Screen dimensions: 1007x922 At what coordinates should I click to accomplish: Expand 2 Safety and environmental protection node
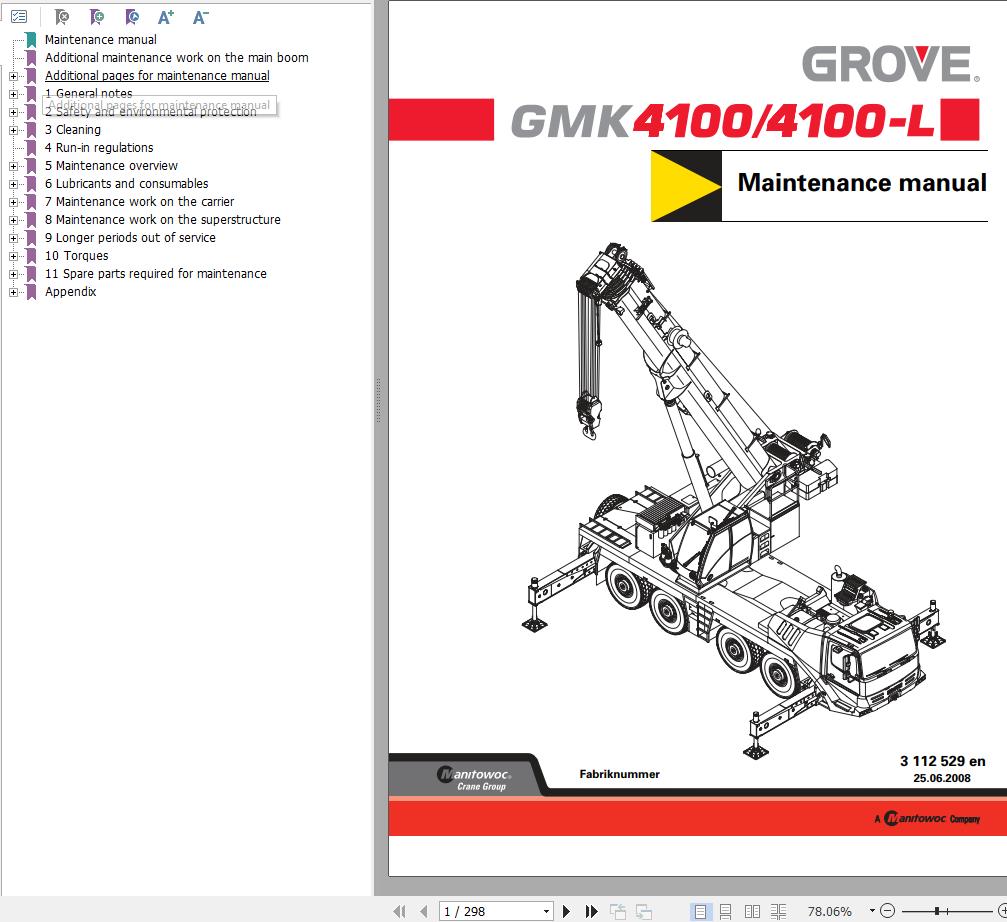(13, 112)
